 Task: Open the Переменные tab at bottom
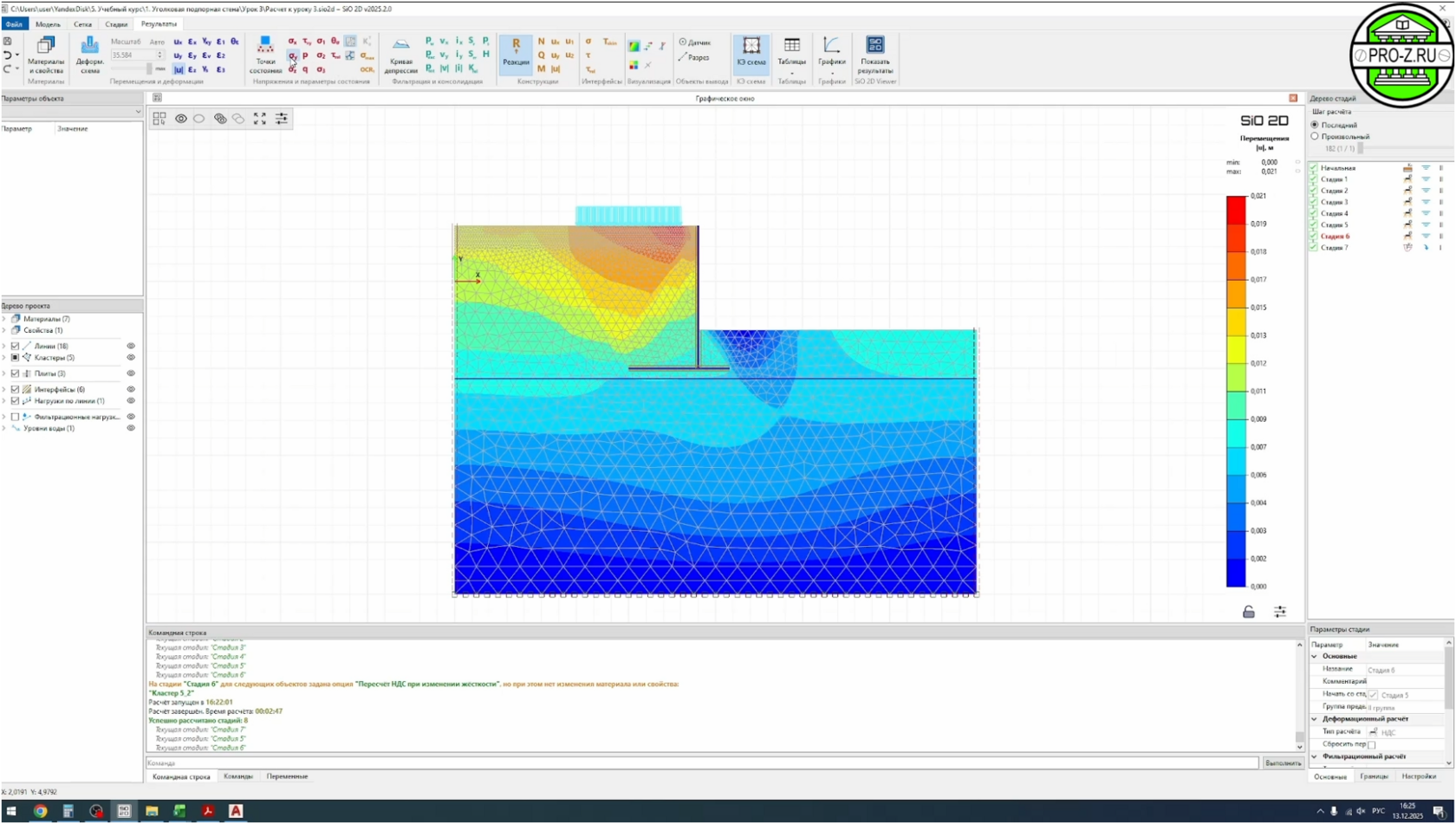pyautogui.click(x=287, y=776)
